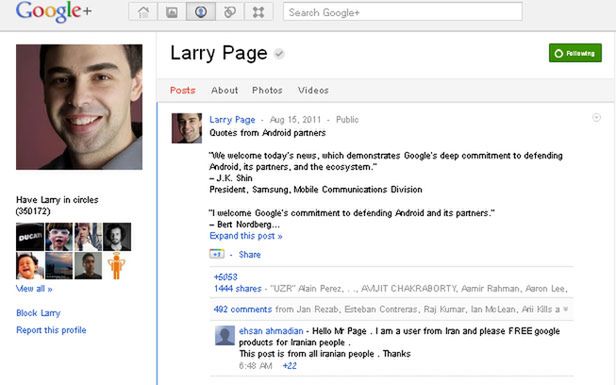Image resolution: width=616 pixels, height=385 pixels.
Task: Open the Home stream icon
Action: click(143, 12)
